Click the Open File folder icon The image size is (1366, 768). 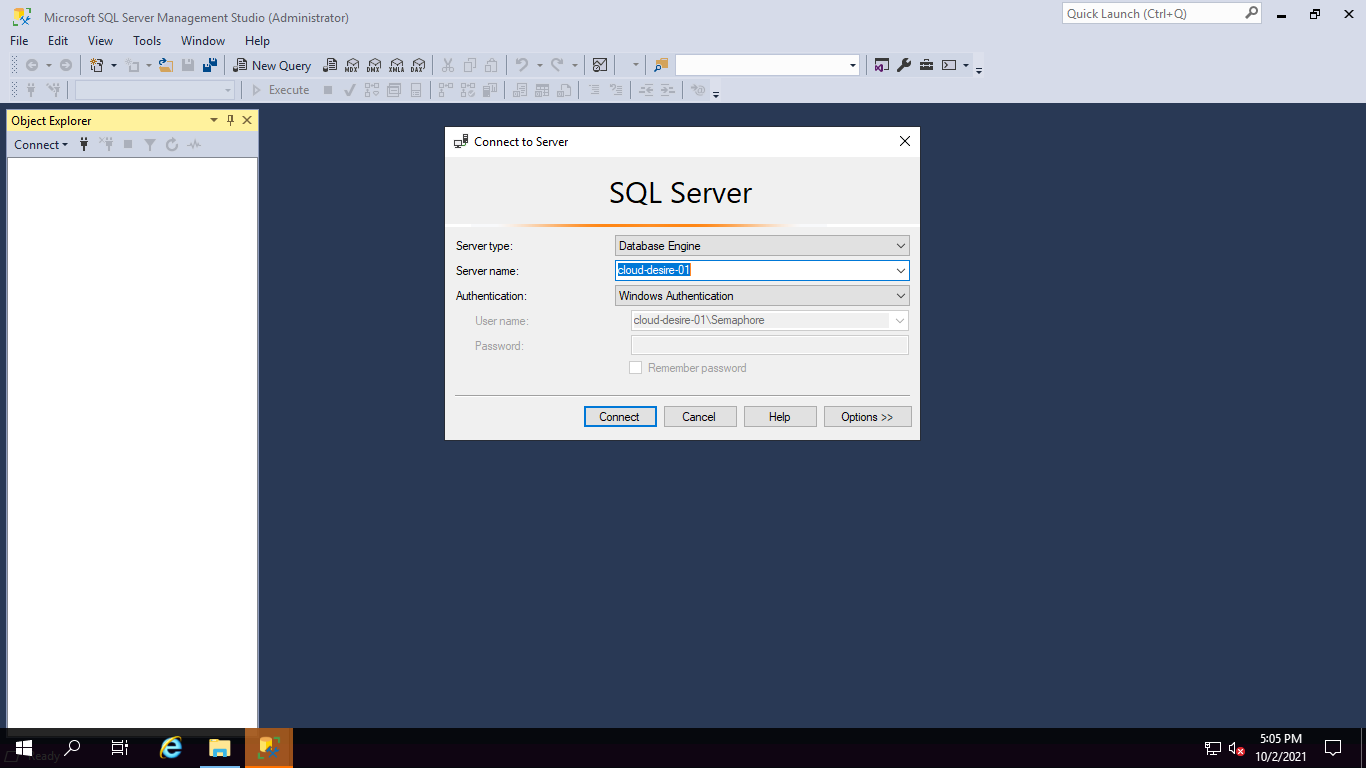coord(166,65)
